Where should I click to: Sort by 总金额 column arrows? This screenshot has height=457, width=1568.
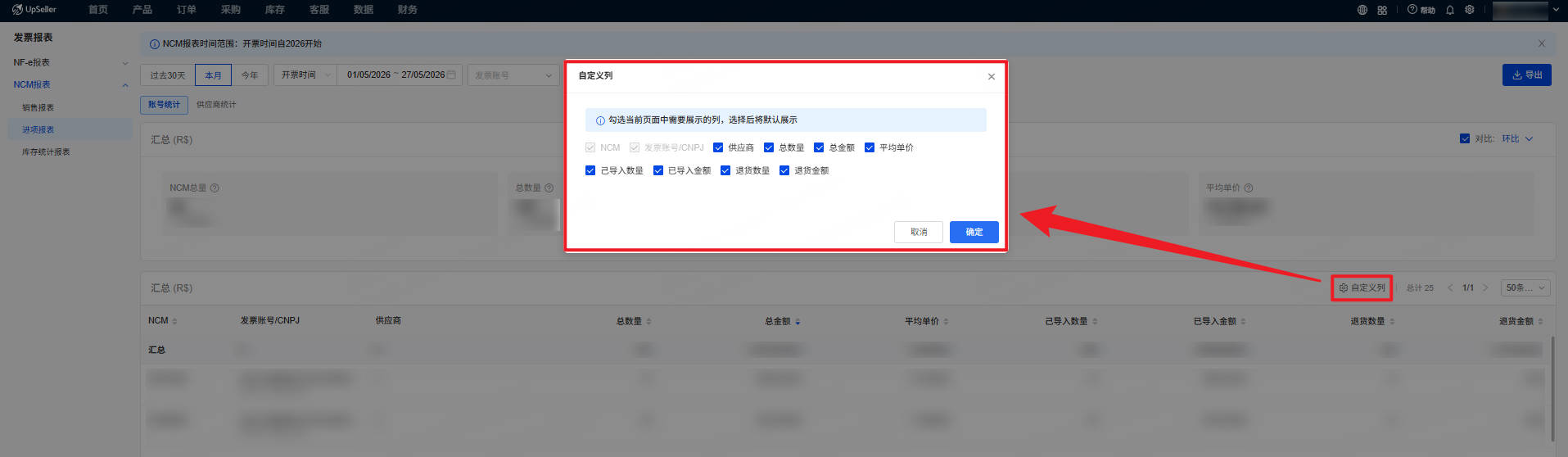pyautogui.click(x=798, y=321)
